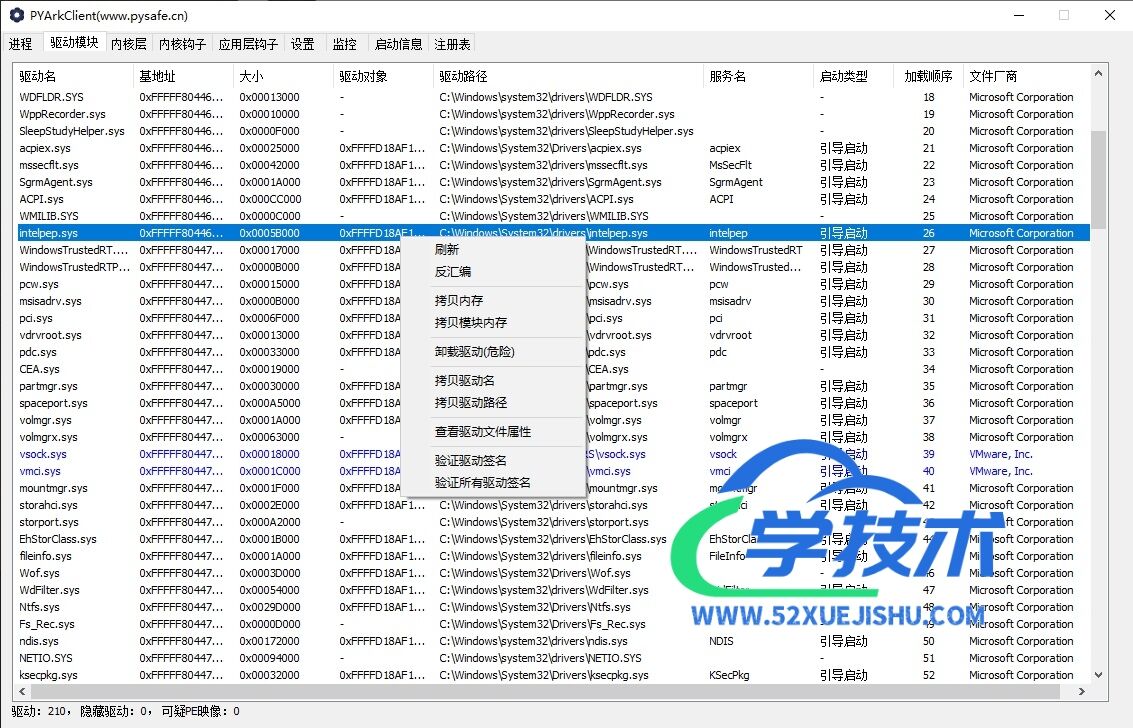Click the scrollbar down arrow
Viewport: 1133px width, 728px height.
(x=1099, y=675)
